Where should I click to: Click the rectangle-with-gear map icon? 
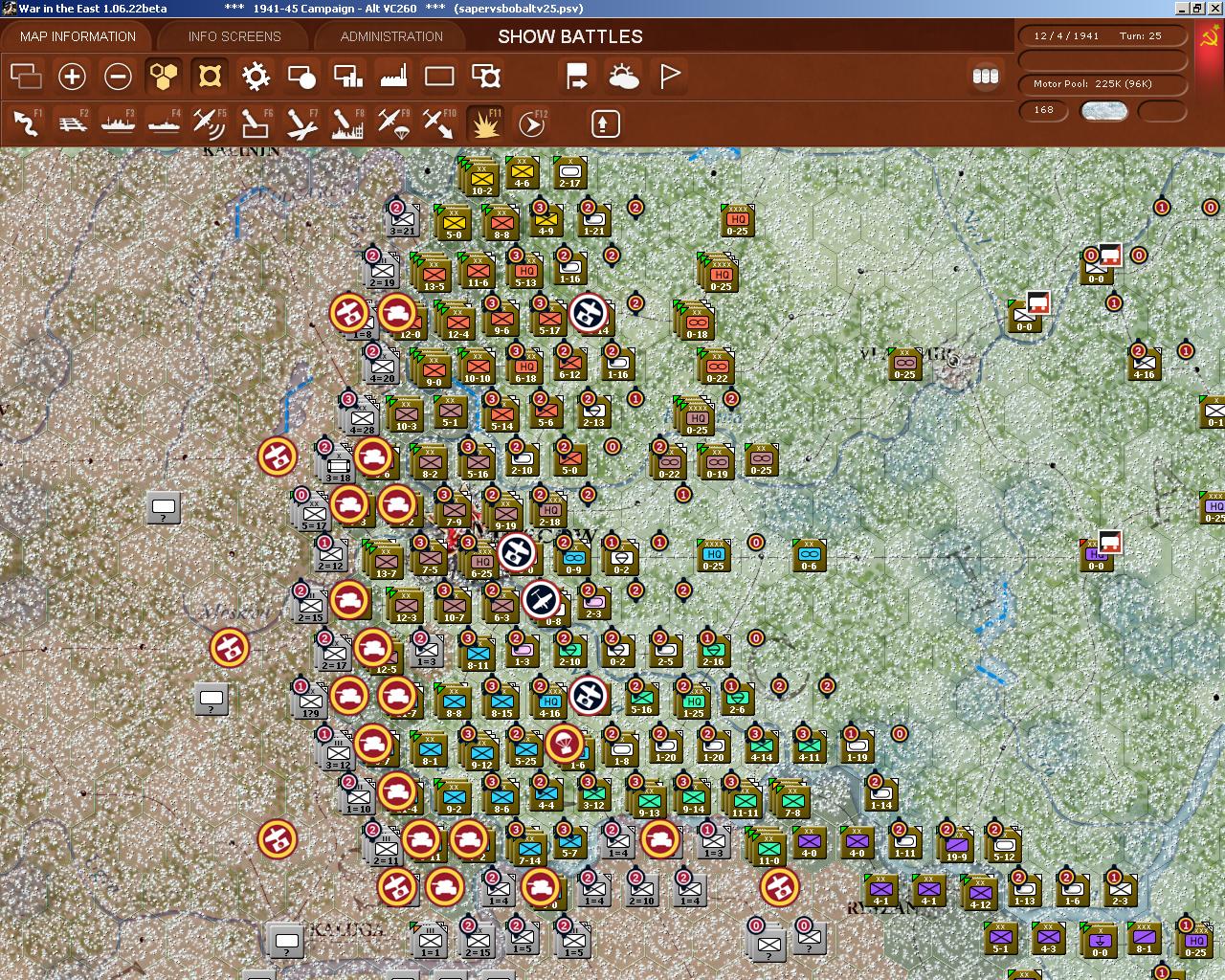click(x=485, y=76)
